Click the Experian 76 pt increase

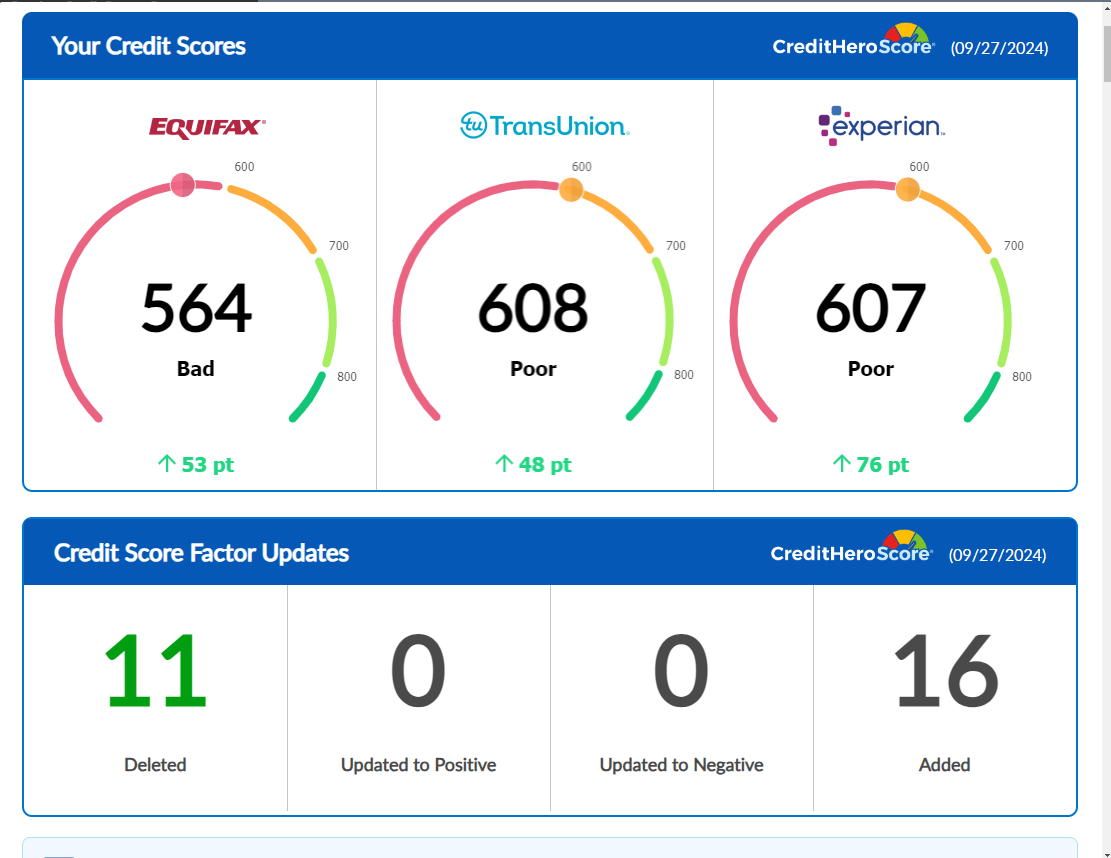point(871,465)
